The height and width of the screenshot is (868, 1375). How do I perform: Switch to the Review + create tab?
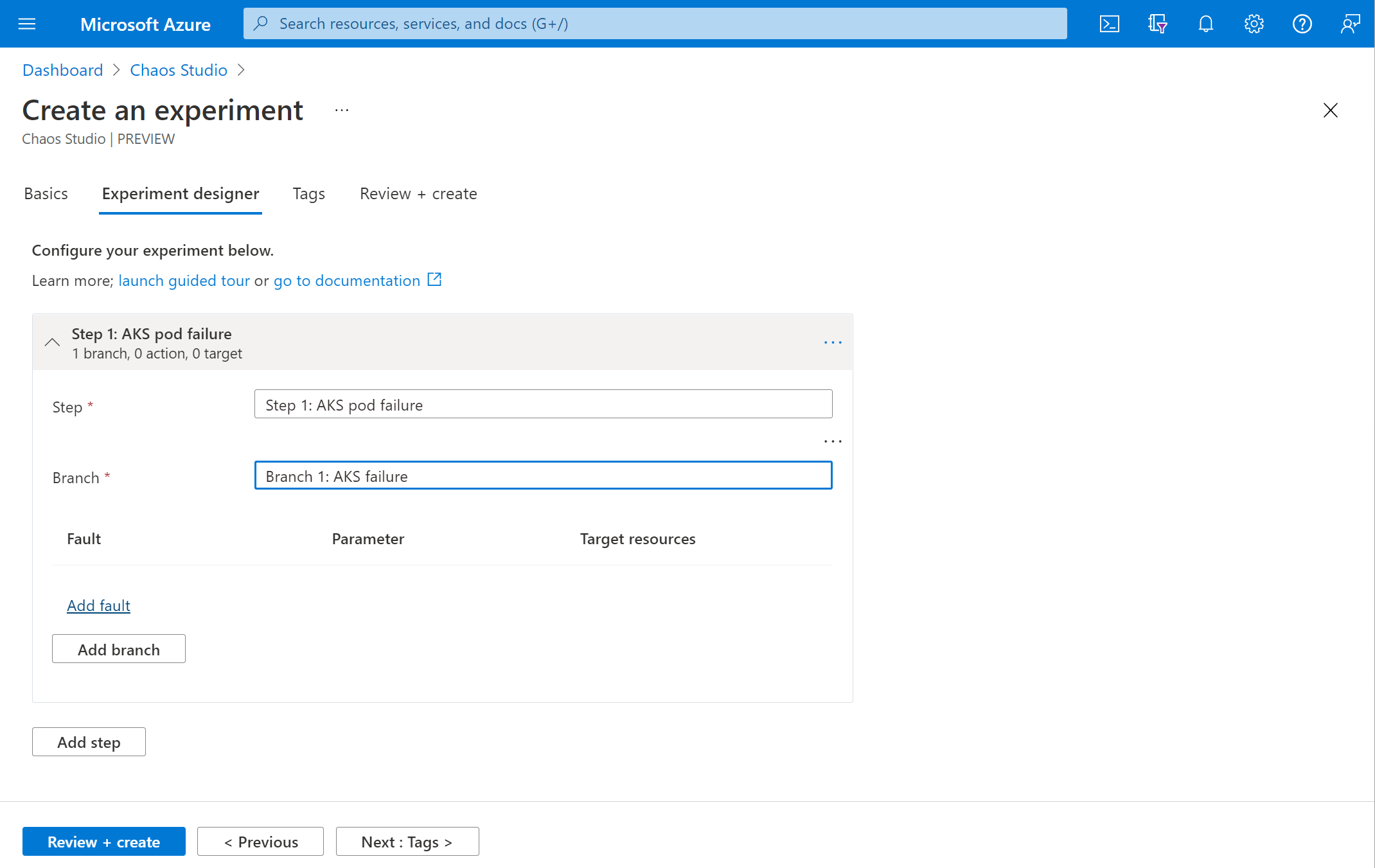coord(418,193)
